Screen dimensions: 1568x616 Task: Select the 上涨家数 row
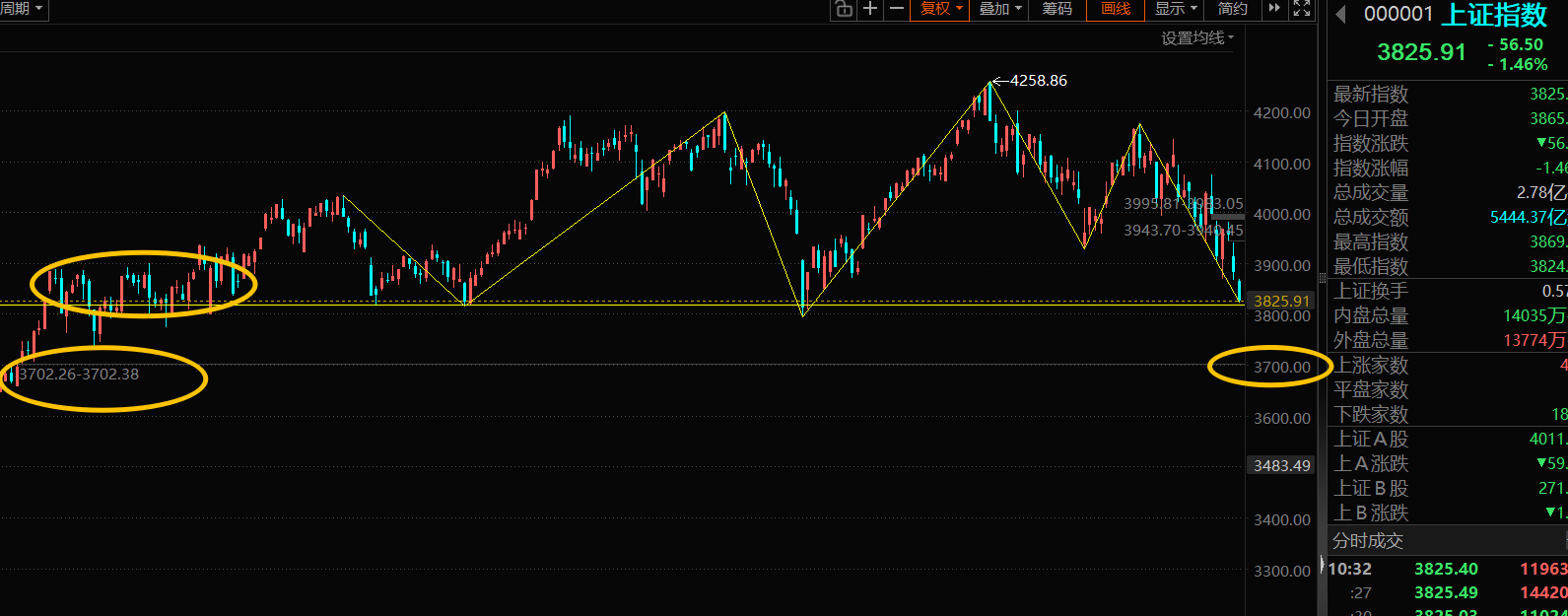[1448, 365]
